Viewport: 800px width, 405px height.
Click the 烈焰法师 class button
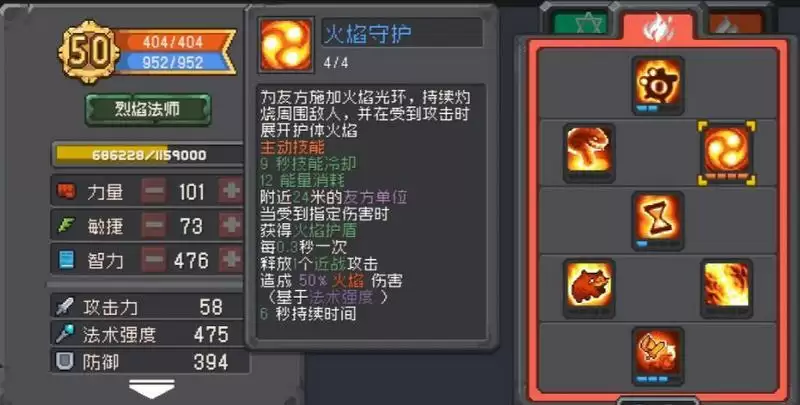tap(147, 109)
